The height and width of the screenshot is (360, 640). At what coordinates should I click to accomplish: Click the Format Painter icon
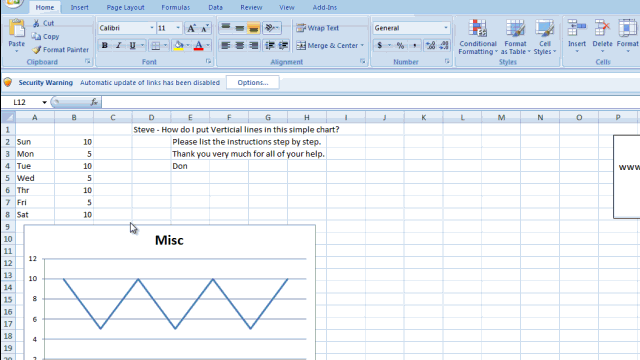(x=37, y=50)
